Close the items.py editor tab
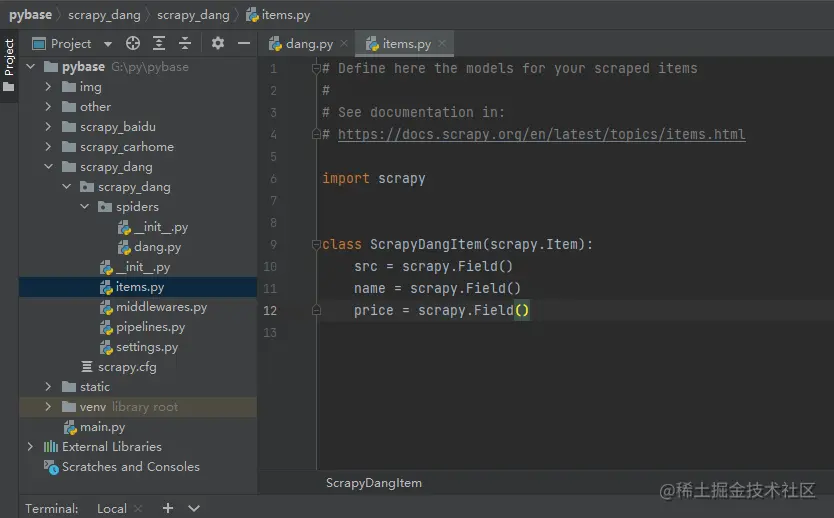 (442, 43)
